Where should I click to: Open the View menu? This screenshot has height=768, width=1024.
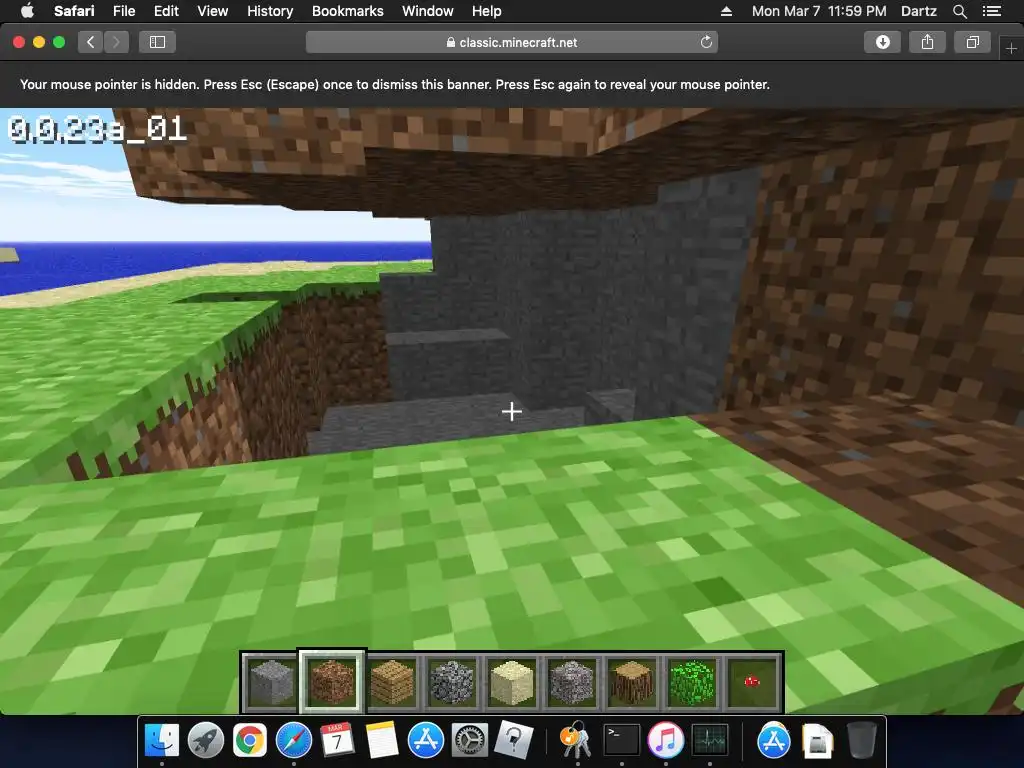212,11
